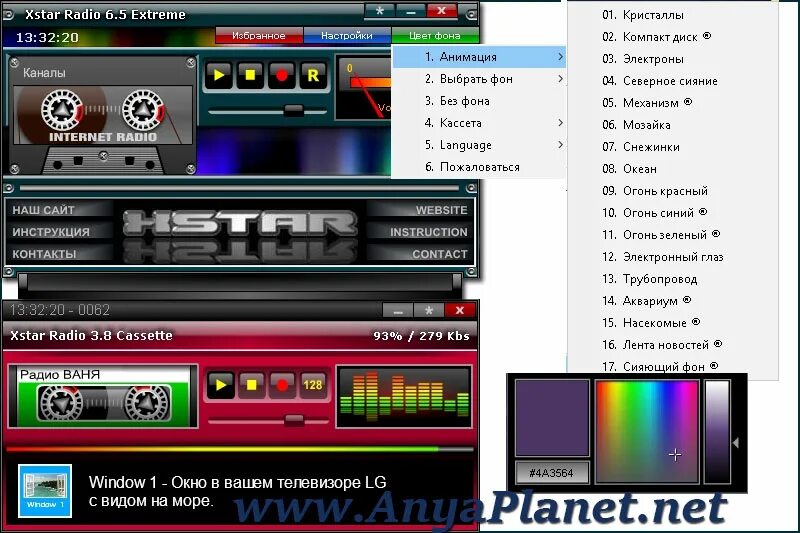
Task: Click the 128 bitrate button
Action: pyautogui.click(x=313, y=385)
